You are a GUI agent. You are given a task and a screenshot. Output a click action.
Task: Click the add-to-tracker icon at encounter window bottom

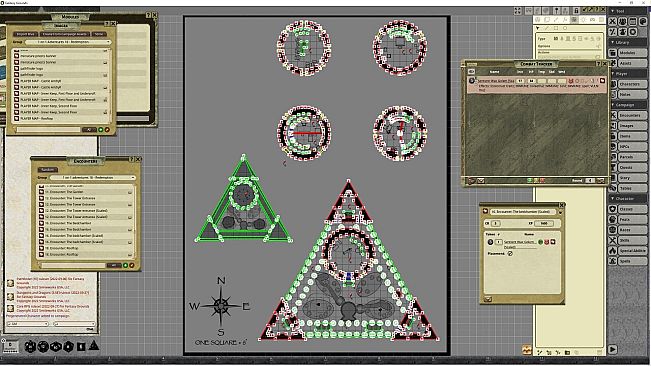488,299
